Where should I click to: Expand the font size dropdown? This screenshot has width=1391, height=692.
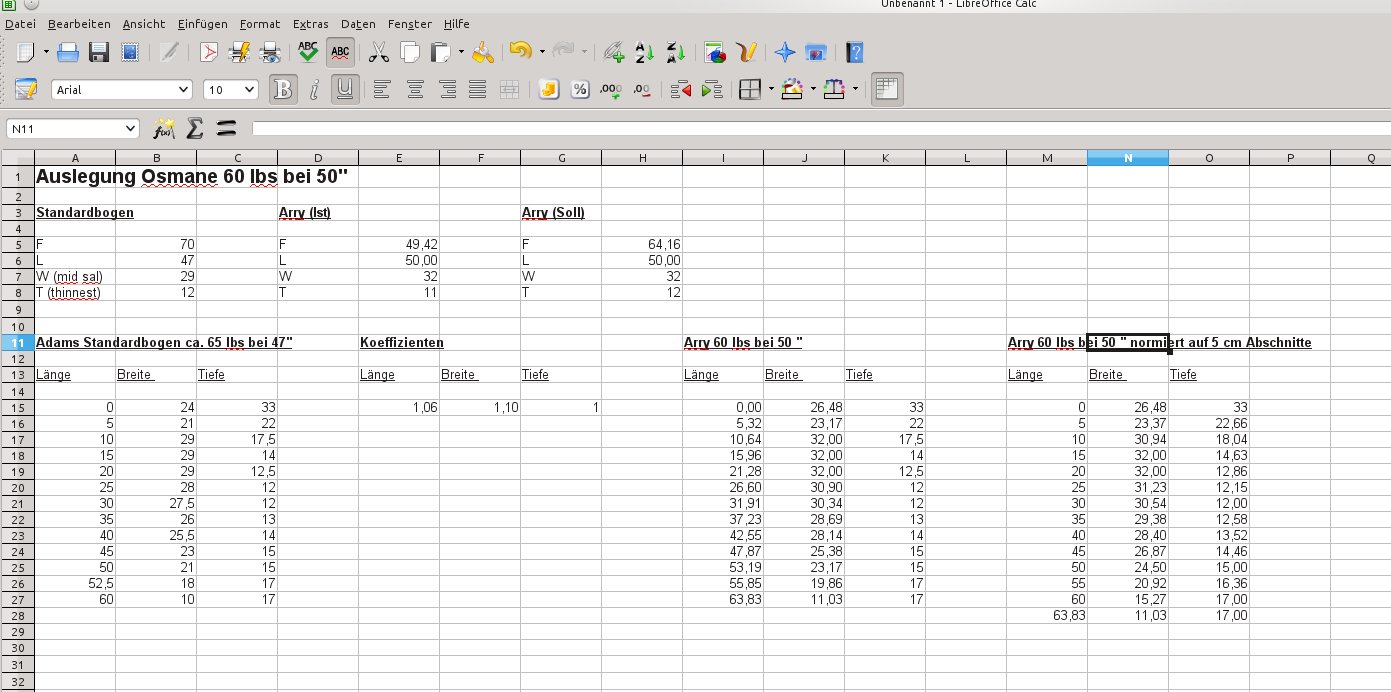pos(249,90)
